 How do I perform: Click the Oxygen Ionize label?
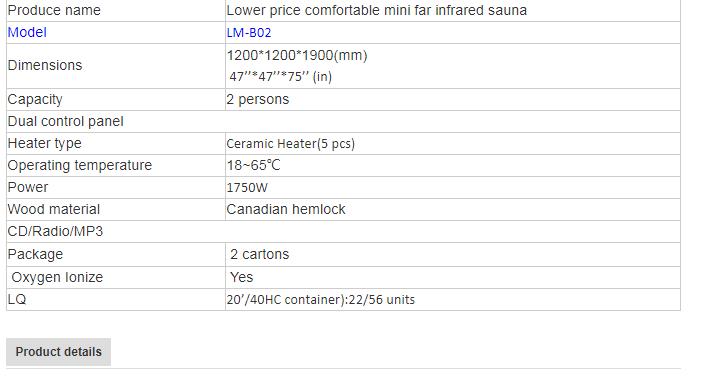tap(57, 277)
